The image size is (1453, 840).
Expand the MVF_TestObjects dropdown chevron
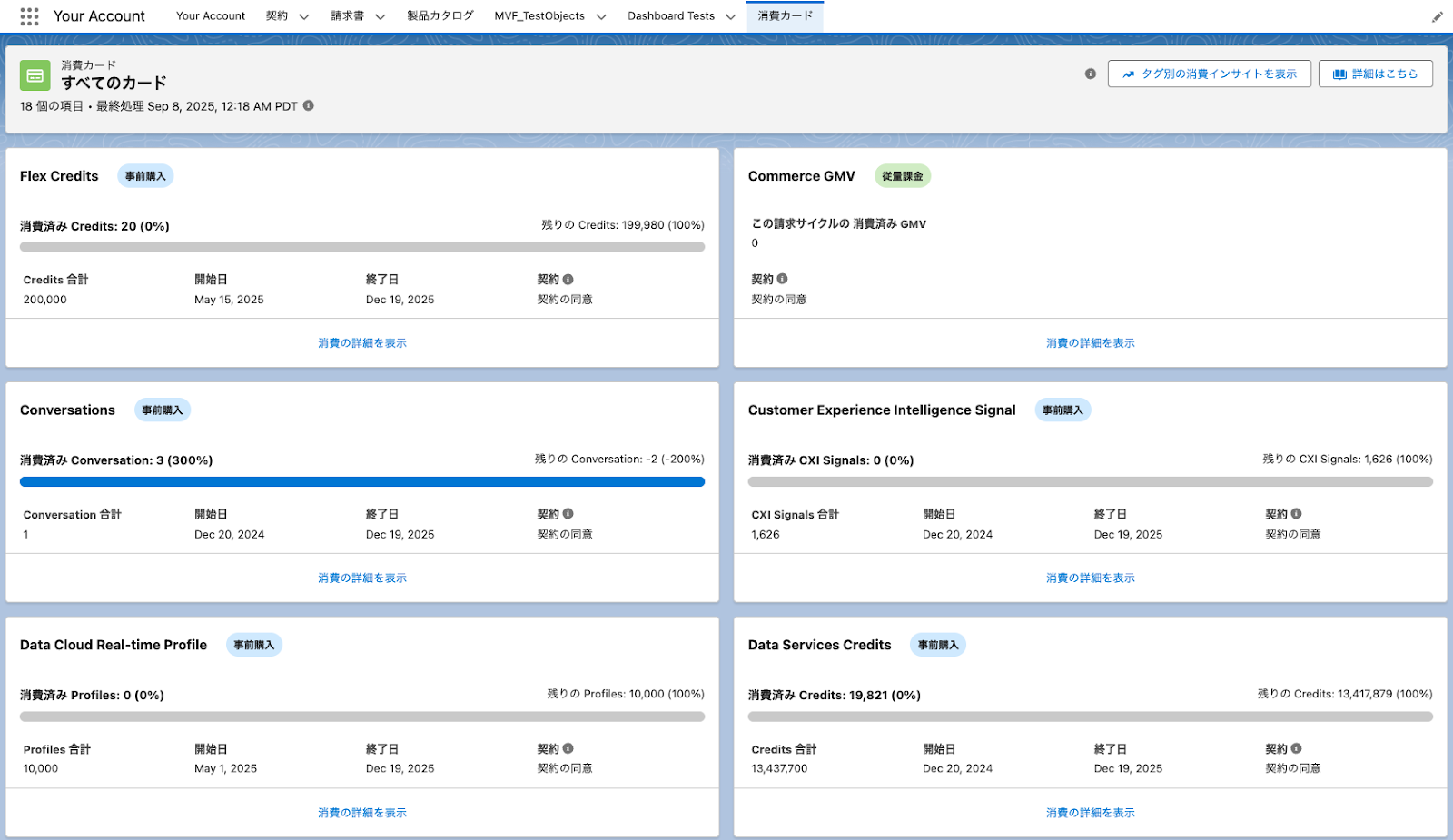click(x=601, y=16)
